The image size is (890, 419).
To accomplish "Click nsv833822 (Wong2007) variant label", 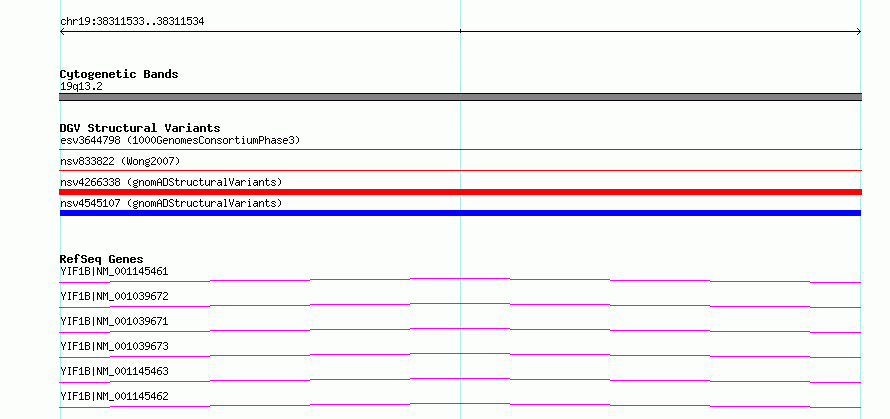I will click(120, 161).
